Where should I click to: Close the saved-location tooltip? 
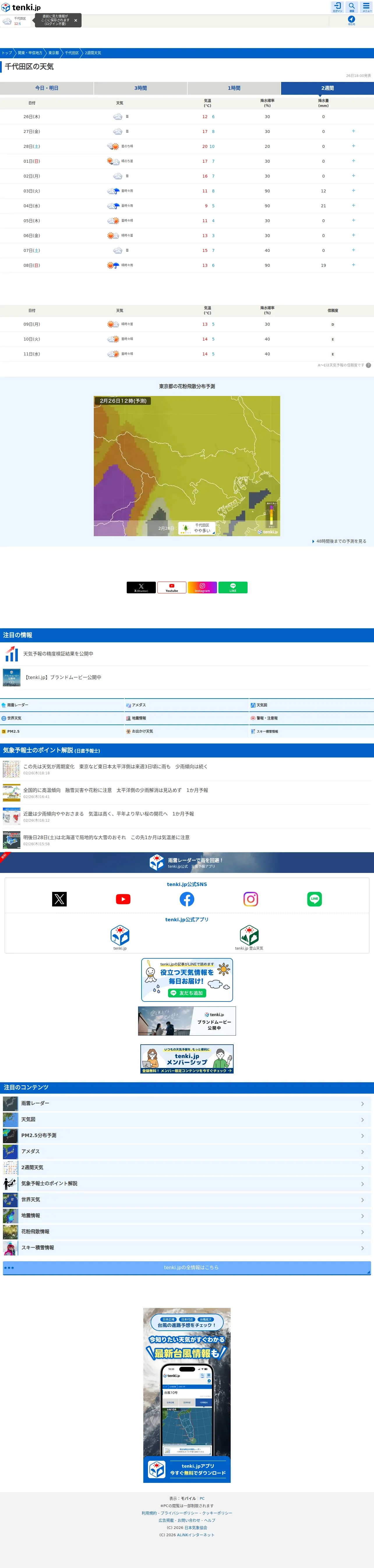pyautogui.click(x=75, y=20)
